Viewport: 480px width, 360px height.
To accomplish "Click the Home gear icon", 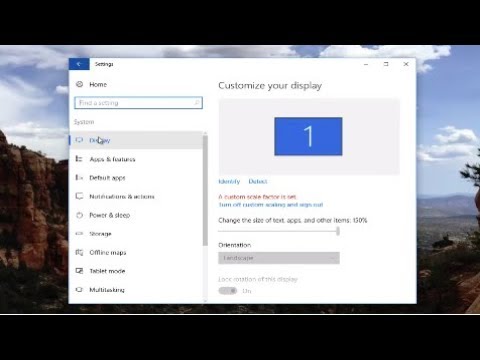I will [79, 84].
